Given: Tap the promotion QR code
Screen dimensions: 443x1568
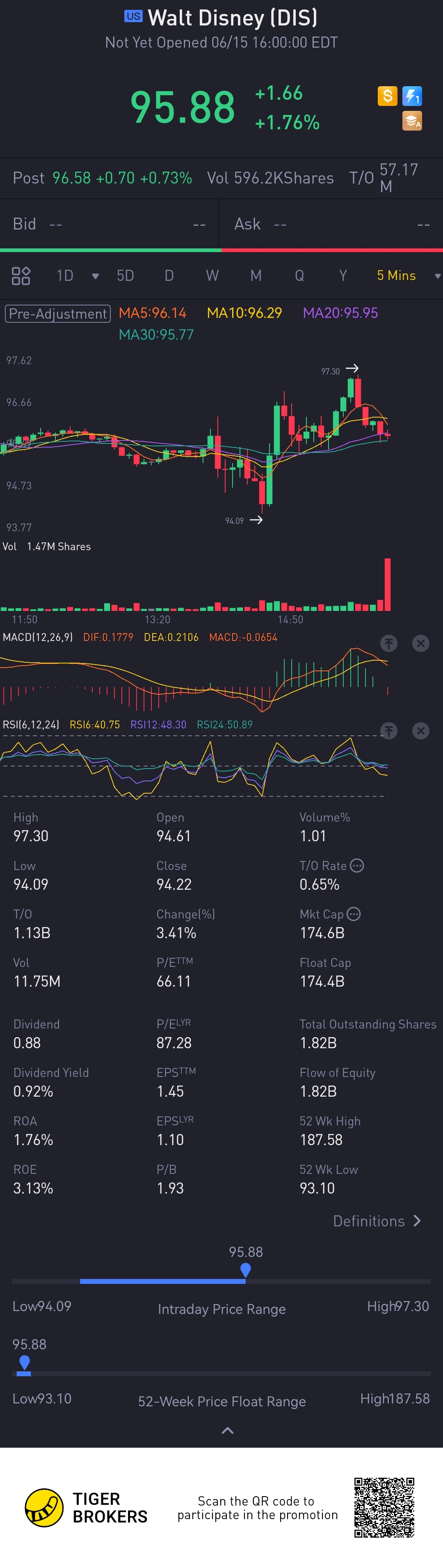Looking at the screenshot, I should (385, 1507).
